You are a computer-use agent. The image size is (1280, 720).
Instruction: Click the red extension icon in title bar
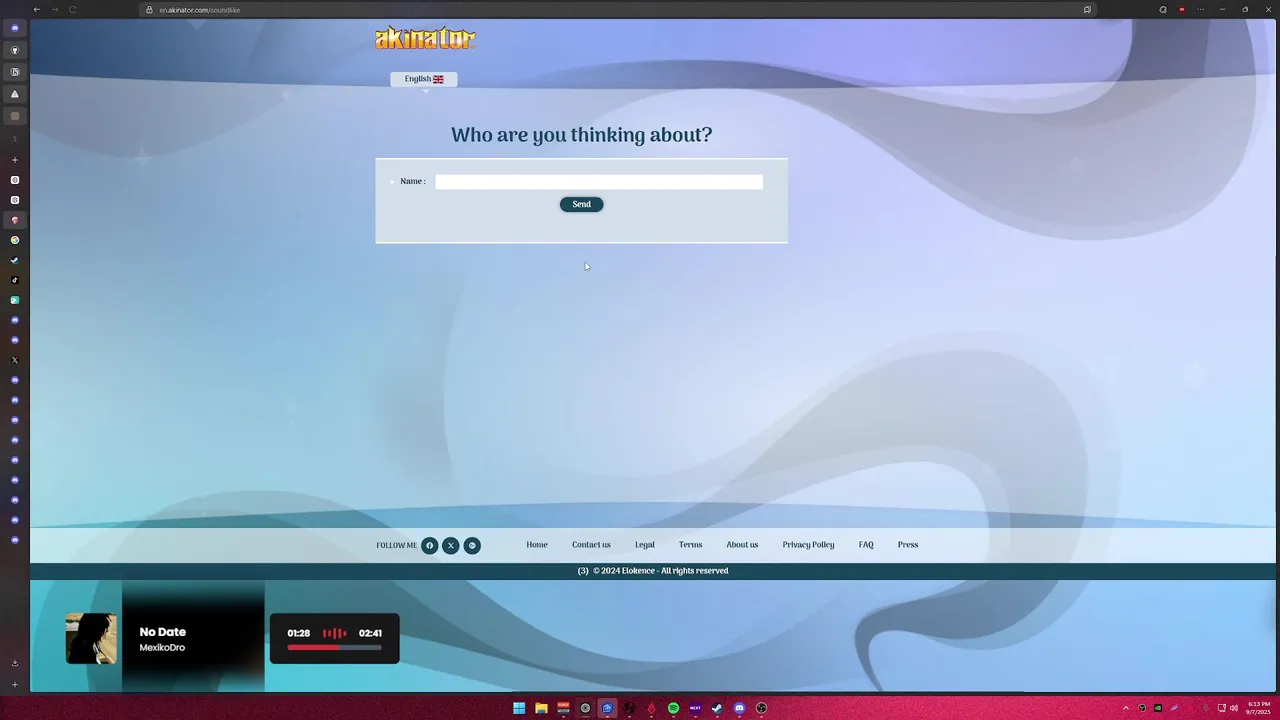pyautogui.click(x=1182, y=10)
